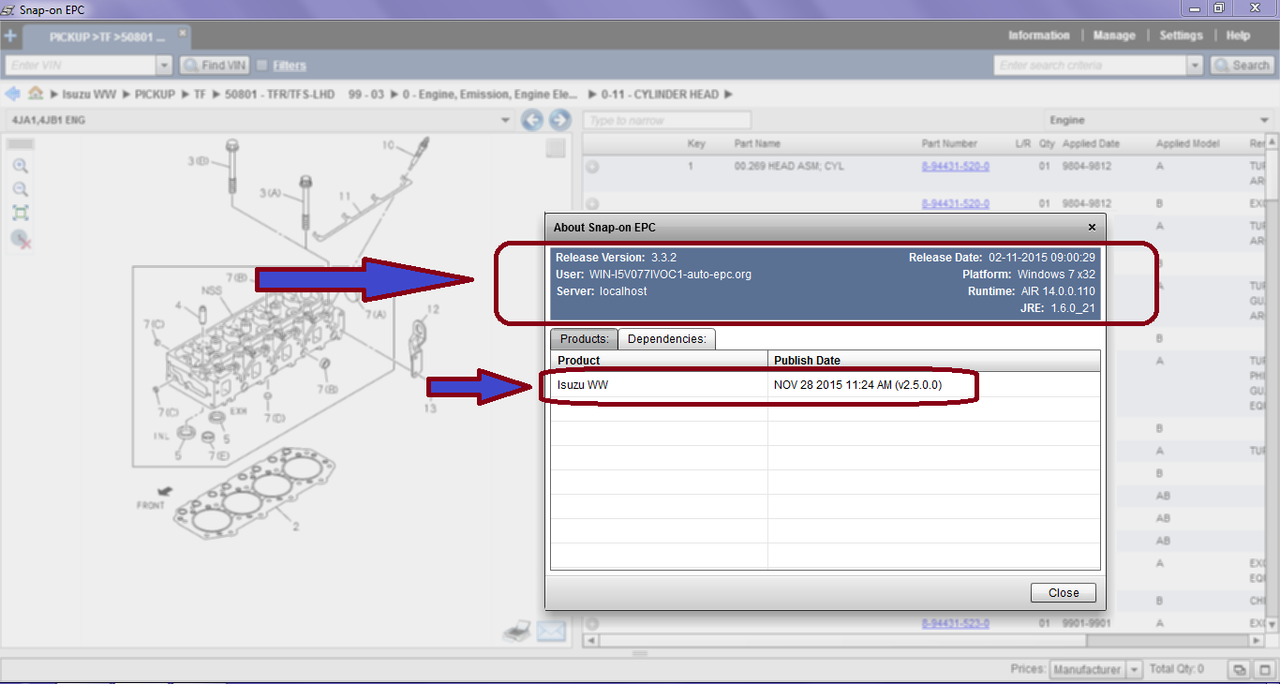Close the PICKUP >TF >50801 tab

pyautogui.click(x=183, y=32)
